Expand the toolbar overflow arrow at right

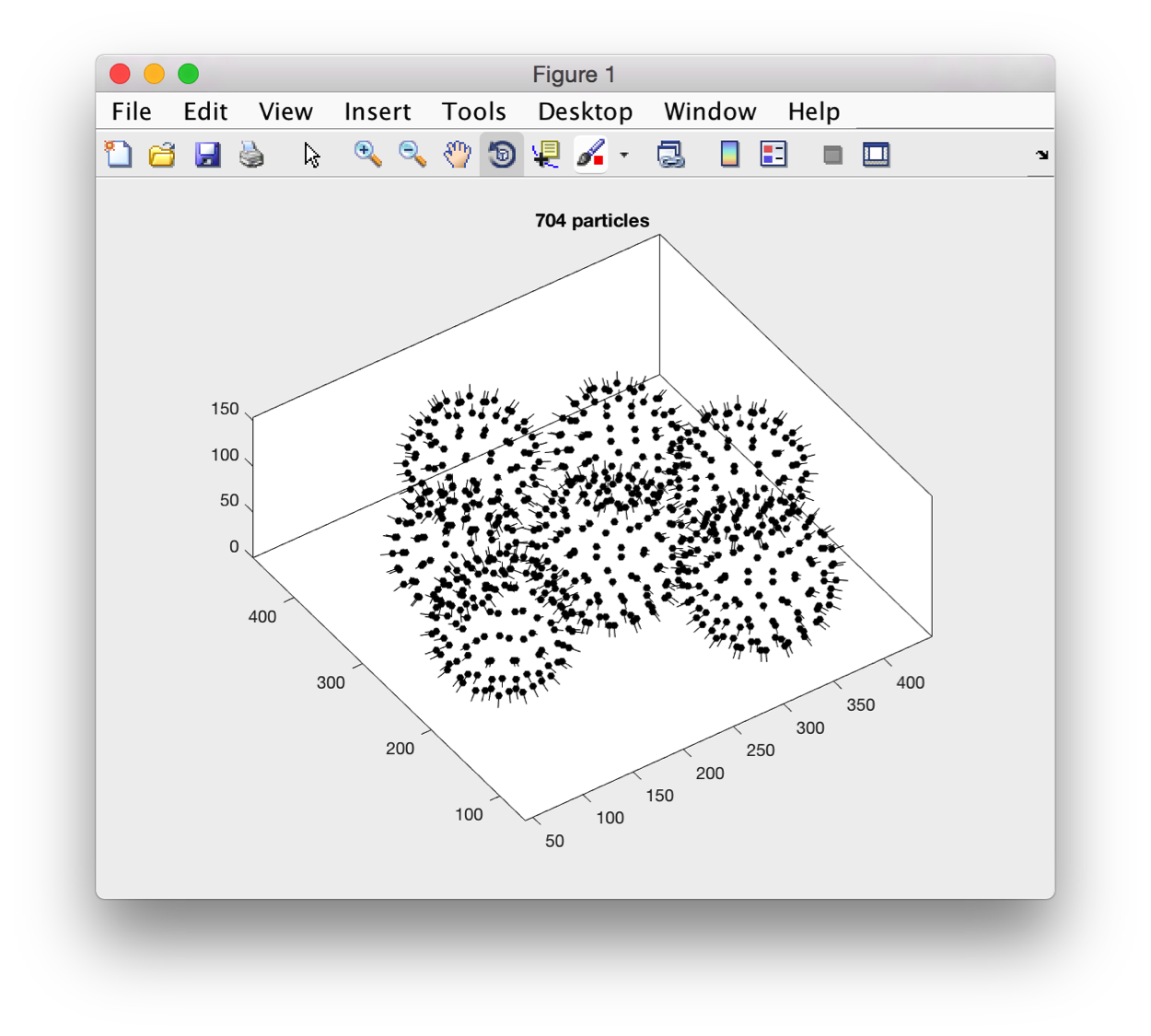click(x=1041, y=155)
